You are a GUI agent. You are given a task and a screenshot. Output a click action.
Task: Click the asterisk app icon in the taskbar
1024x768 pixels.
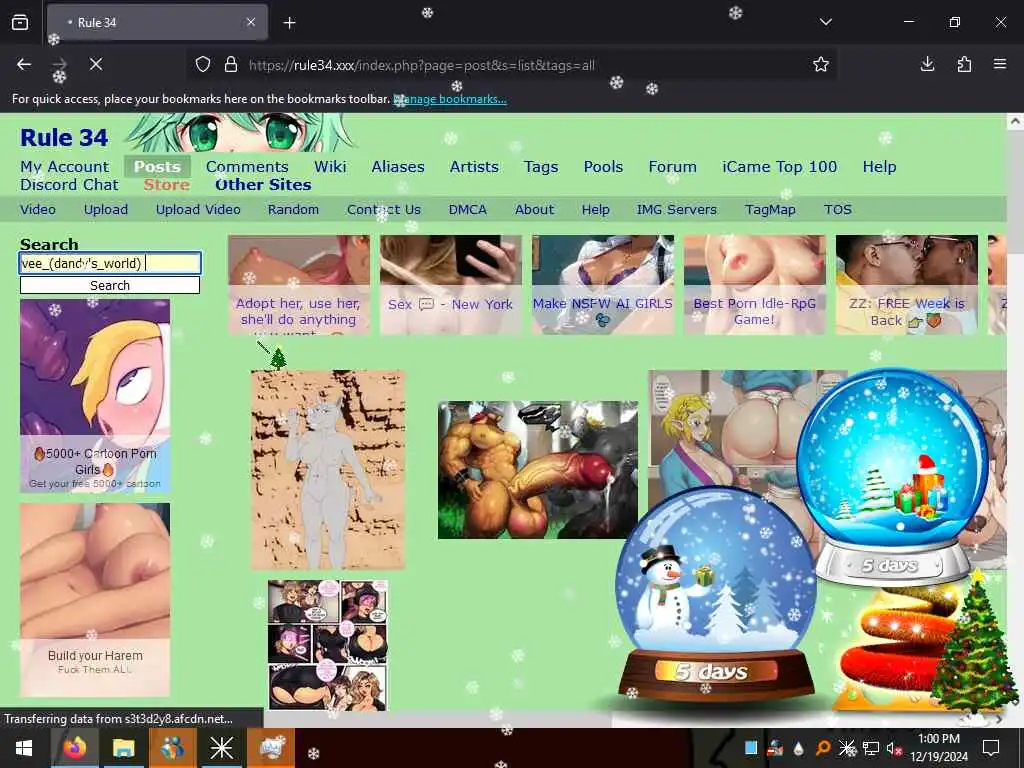[221, 748]
